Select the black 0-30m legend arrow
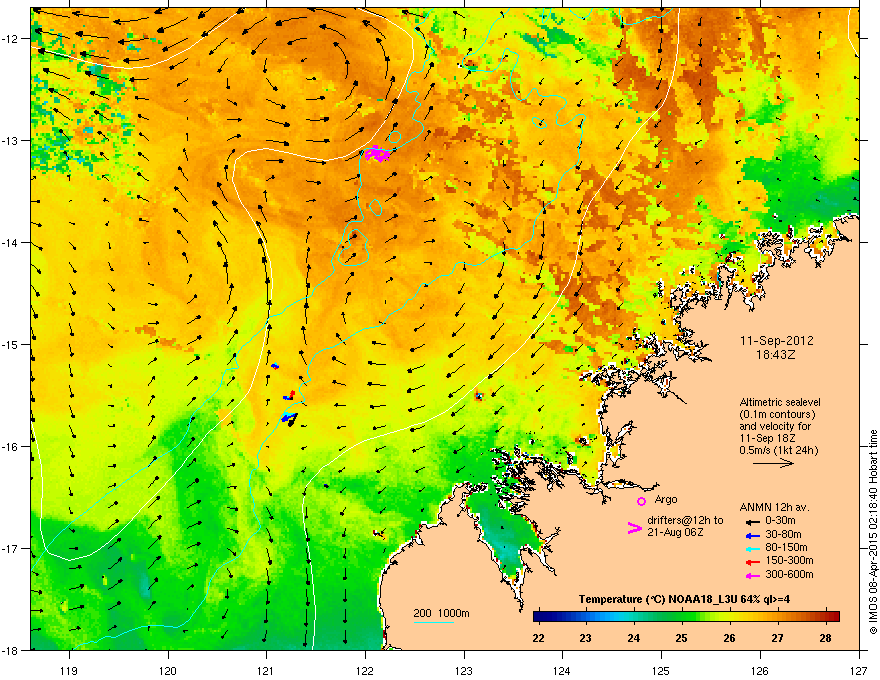 click(x=752, y=521)
